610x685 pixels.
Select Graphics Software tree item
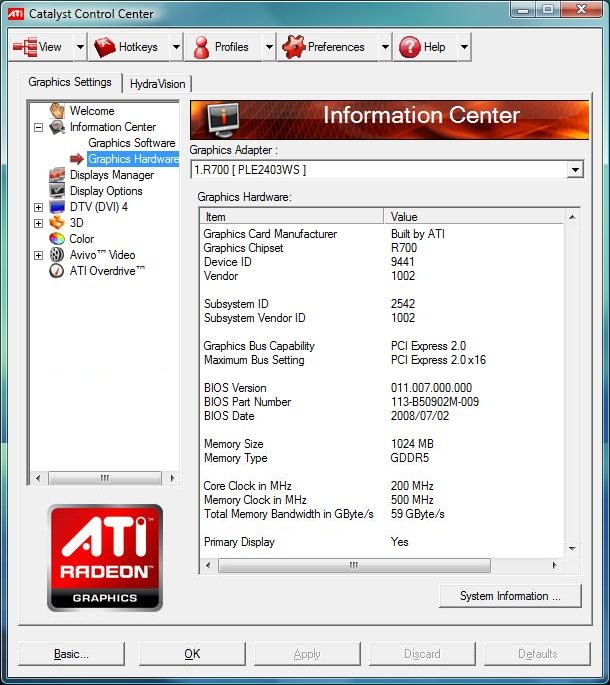[x=132, y=143]
